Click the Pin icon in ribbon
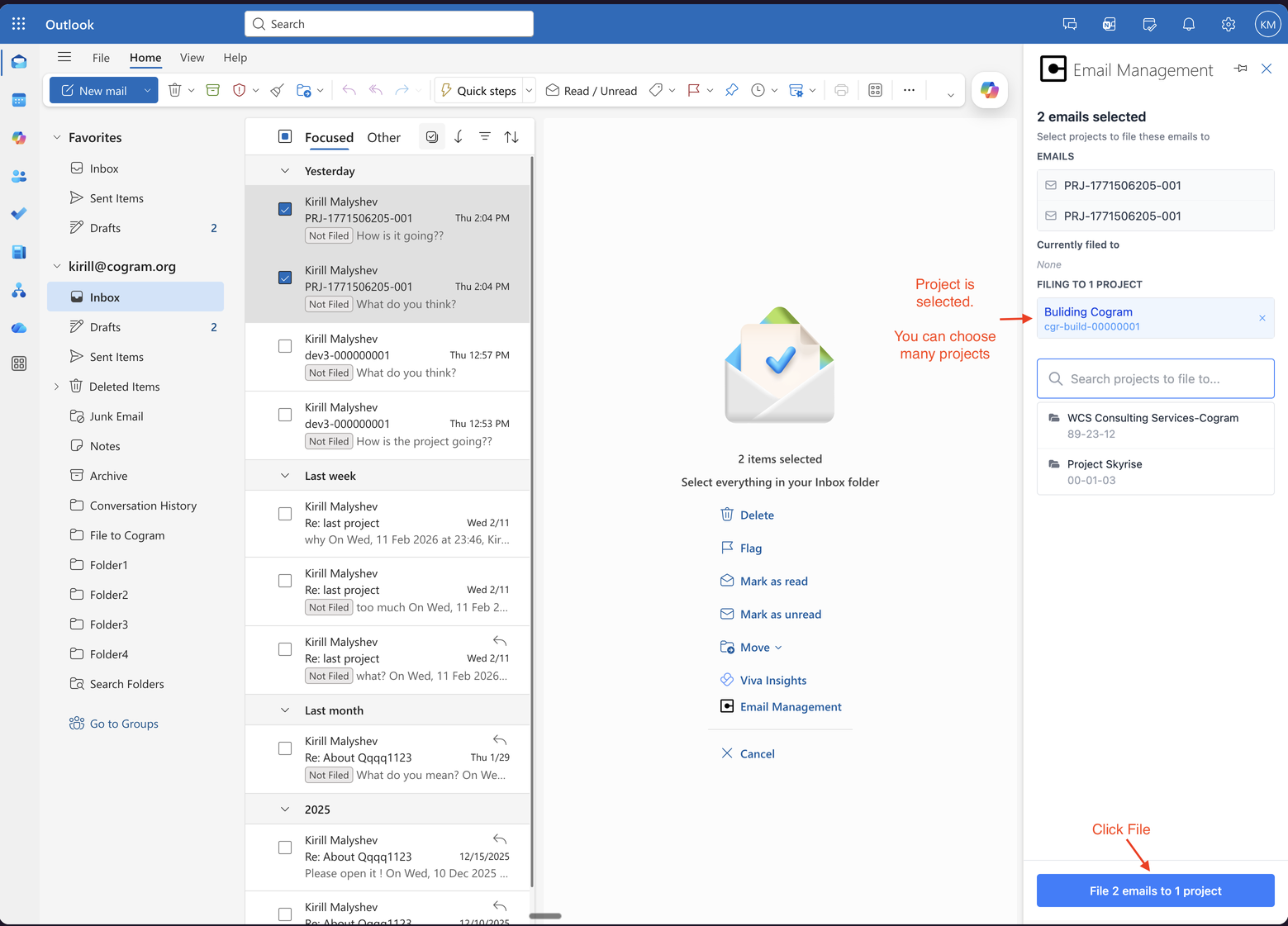Viewport: 1288px width, 926px height. point(732,90)
